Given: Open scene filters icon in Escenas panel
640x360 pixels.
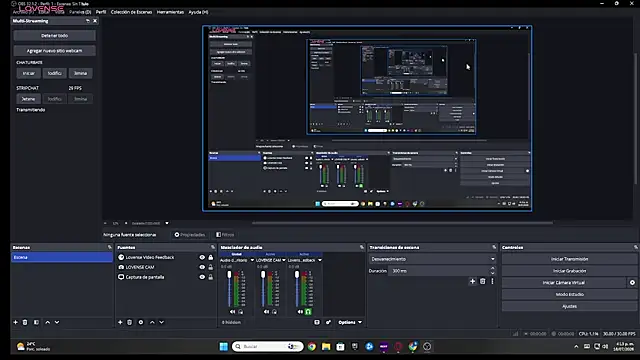Looking at the screenshot, I should click(36, 322).
